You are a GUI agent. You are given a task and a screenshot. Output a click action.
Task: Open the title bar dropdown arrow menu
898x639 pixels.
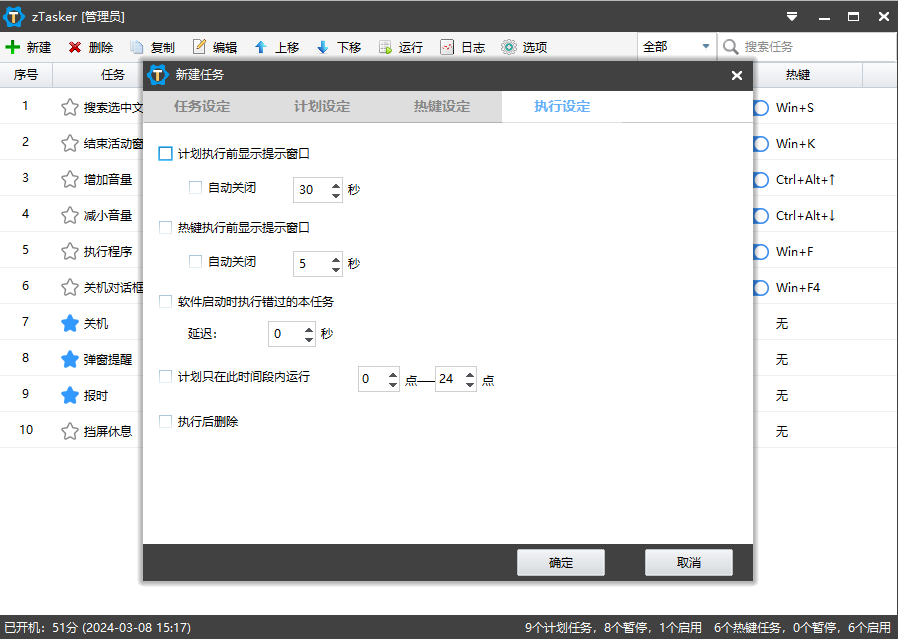coord(791,16)
